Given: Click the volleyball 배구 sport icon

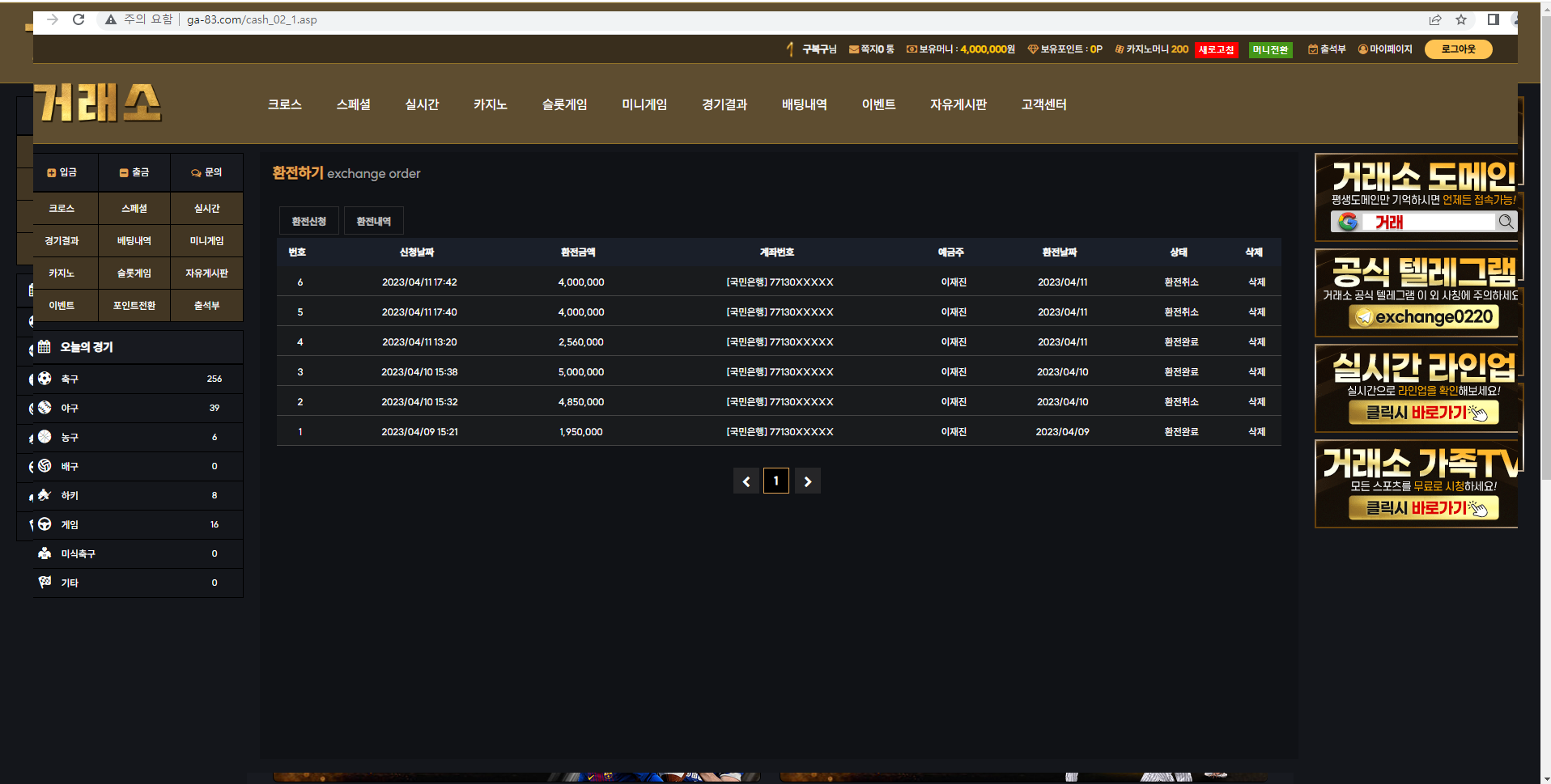Looking at the screenshot, I should (x=45, y=466).
